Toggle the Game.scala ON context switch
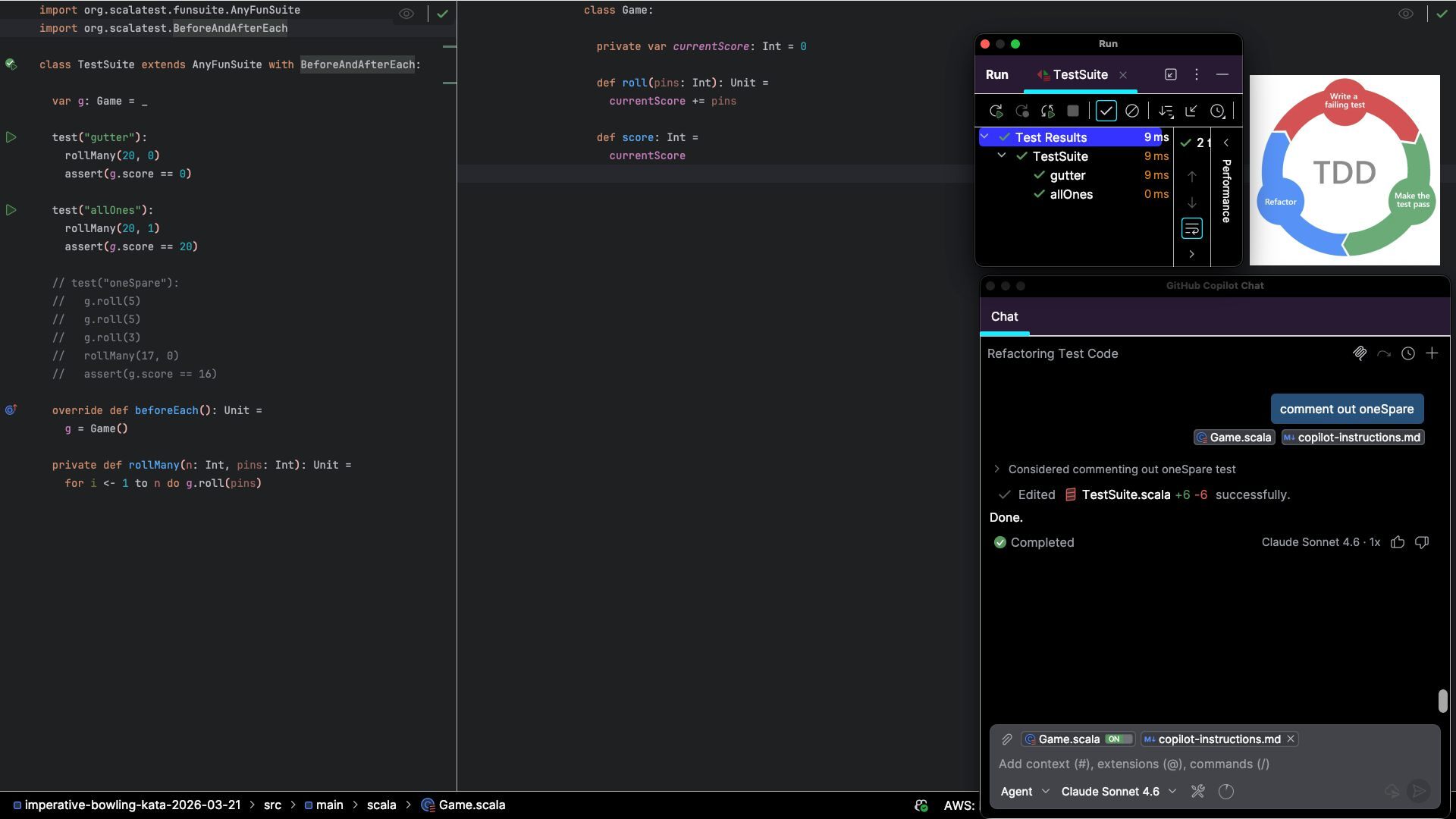The width and height of the screenshot is (1456, 819). point(1119,739)
